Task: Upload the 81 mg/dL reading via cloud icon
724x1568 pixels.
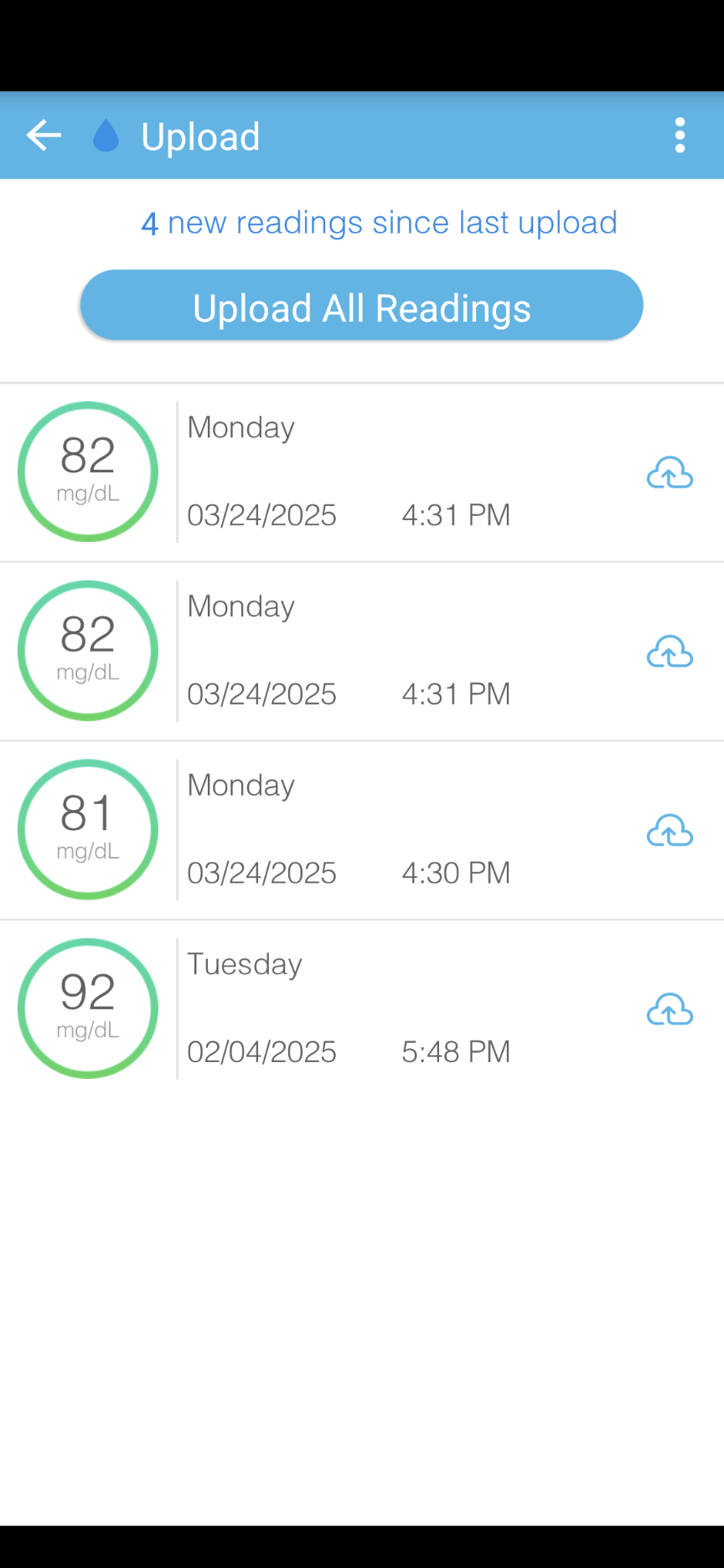Action: point(670,831)
